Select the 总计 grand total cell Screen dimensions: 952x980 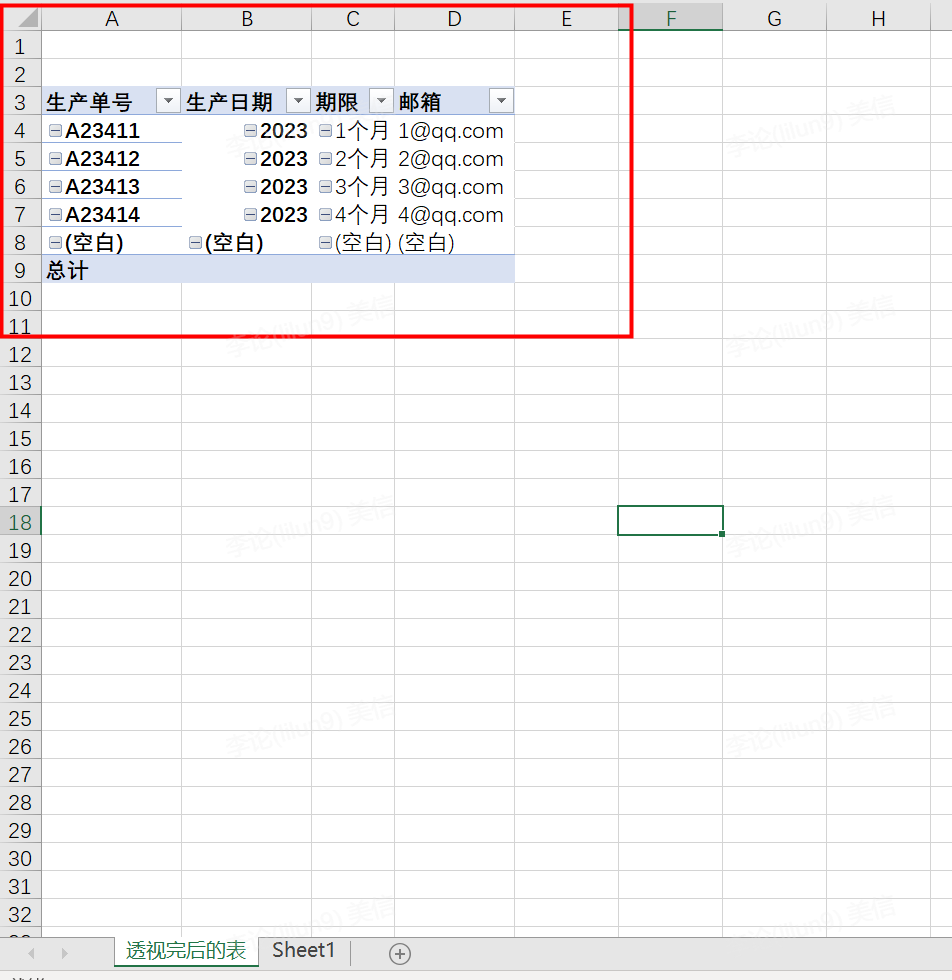pyautogui.click(x=112, y=270)
